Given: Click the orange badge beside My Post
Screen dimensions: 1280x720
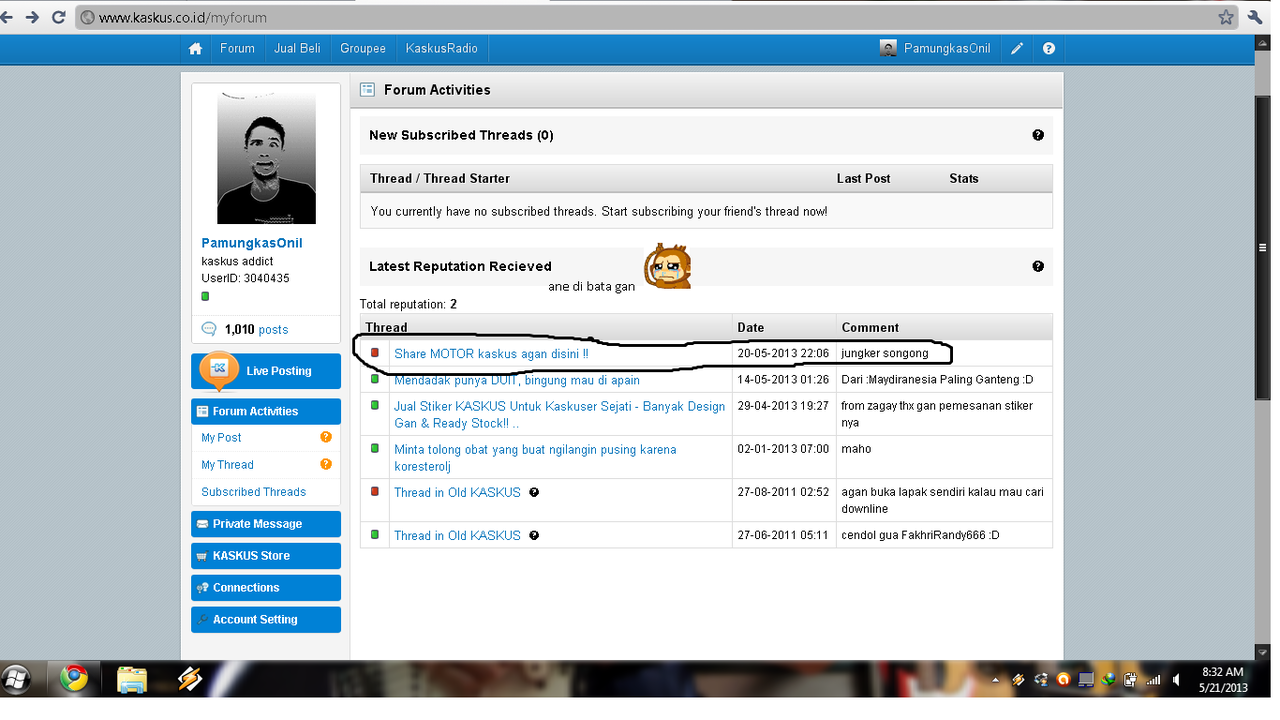Looking at the screenshot, I should tap(326, 437).
